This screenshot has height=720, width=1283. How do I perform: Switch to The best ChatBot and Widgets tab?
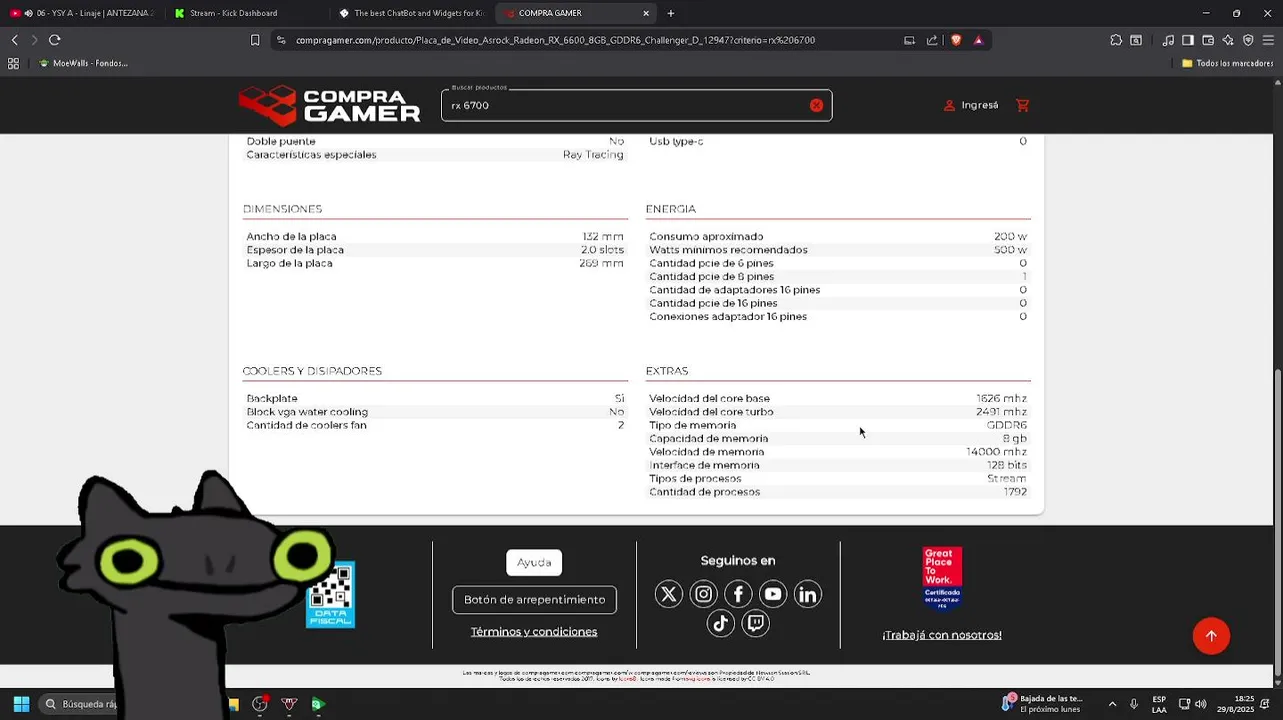point(410,13)
